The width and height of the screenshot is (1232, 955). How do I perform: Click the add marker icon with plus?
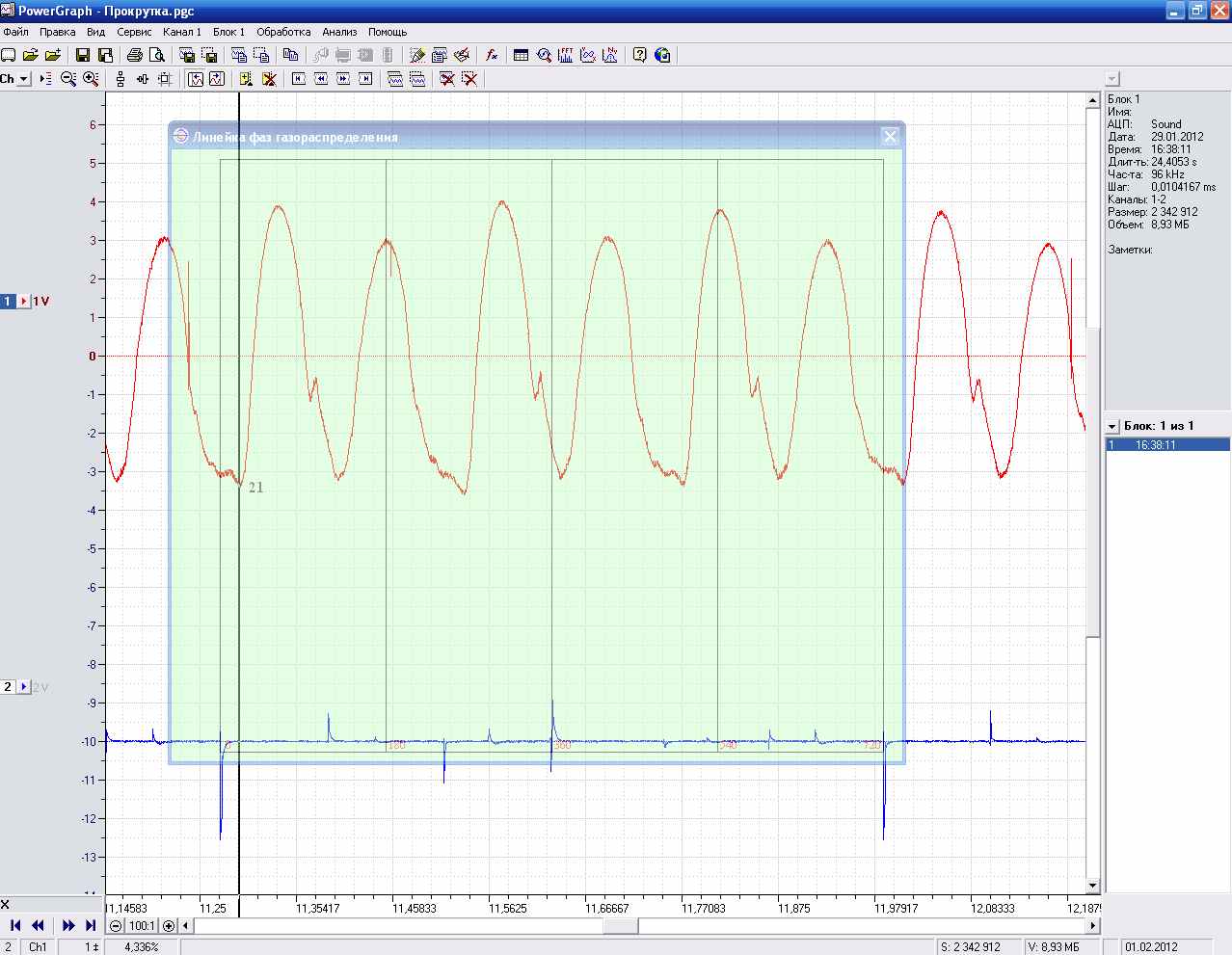point(246,79)
